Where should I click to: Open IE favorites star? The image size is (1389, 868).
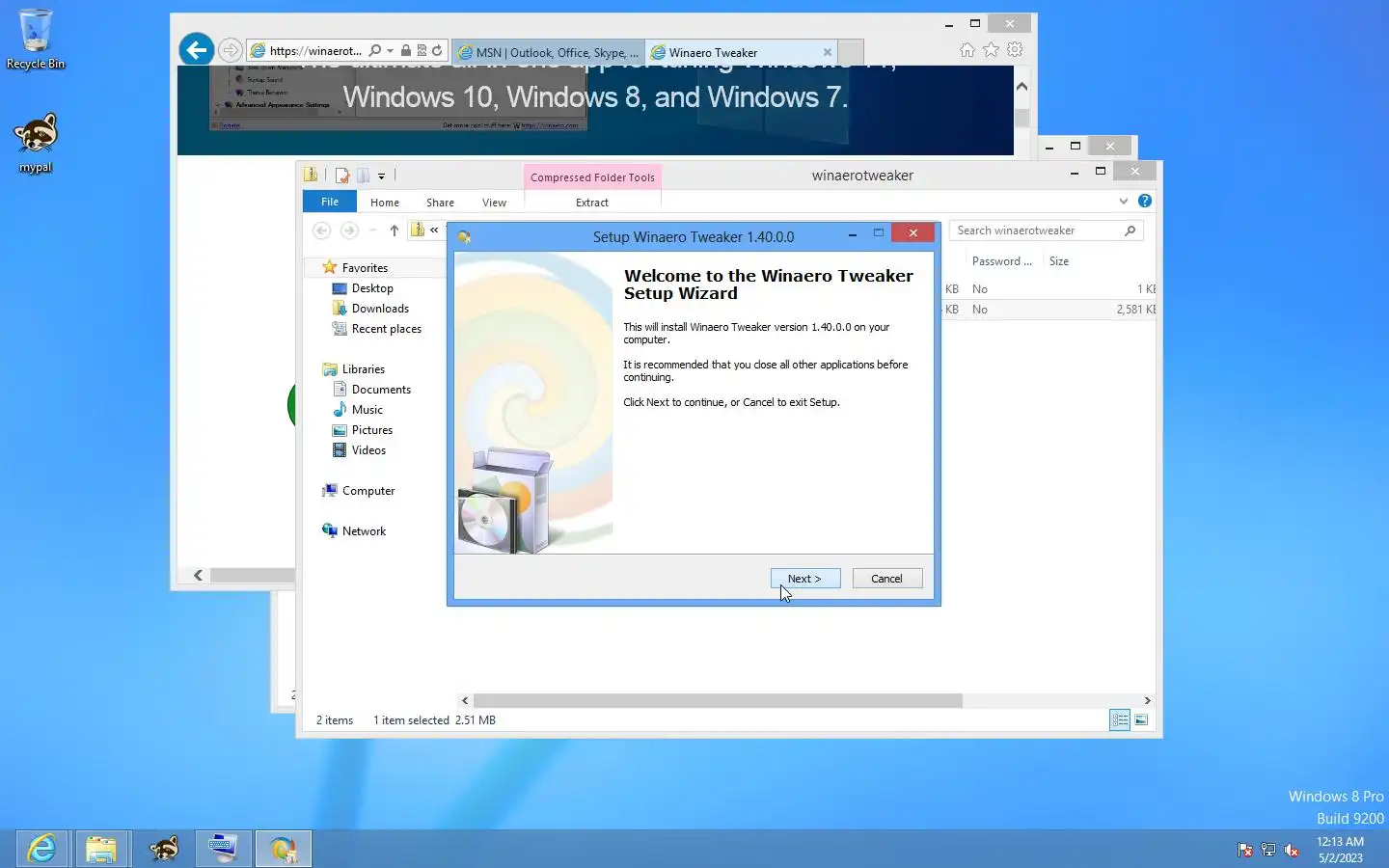coord(991,50)
